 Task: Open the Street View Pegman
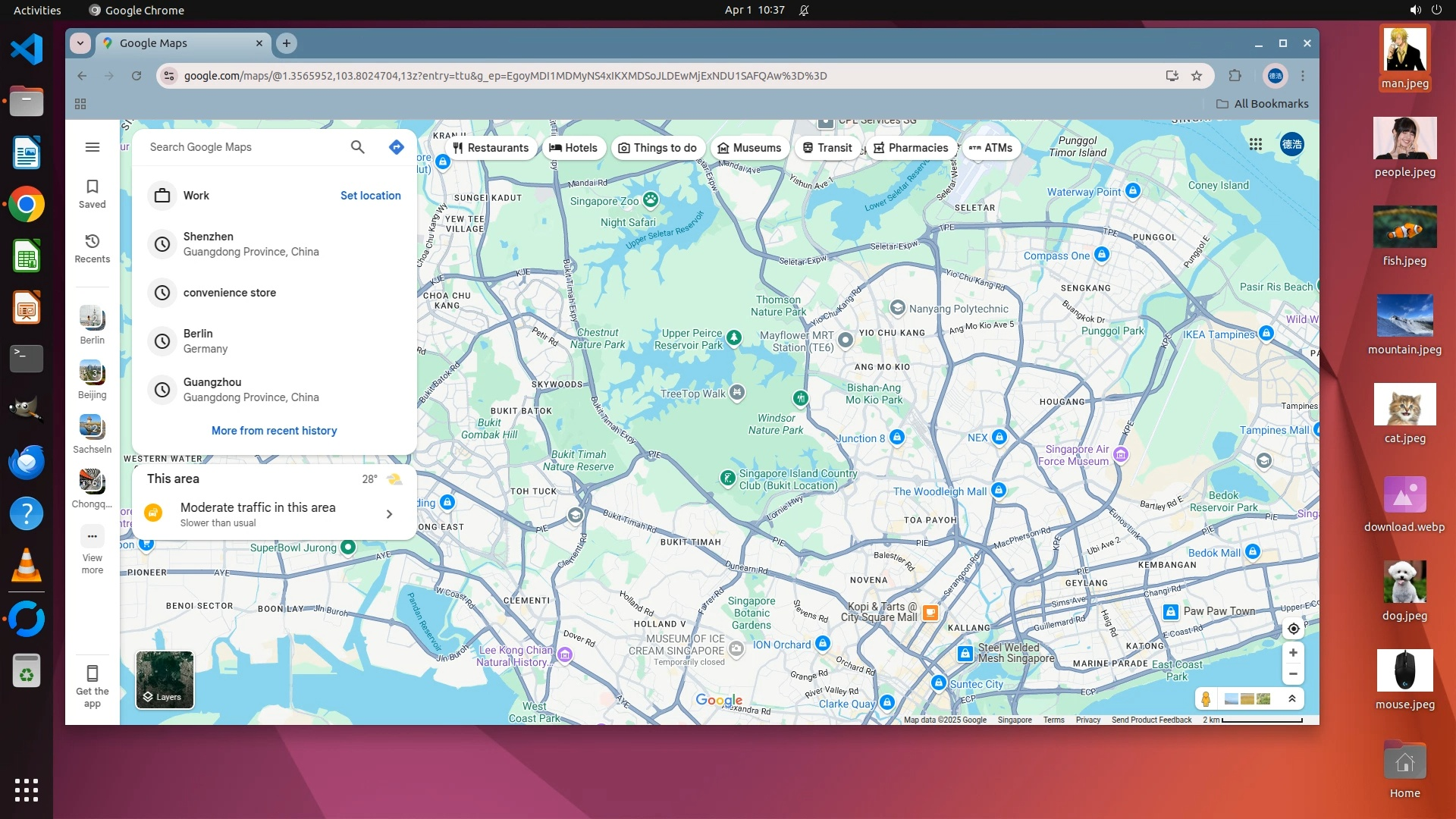(x=1206, y=698)
